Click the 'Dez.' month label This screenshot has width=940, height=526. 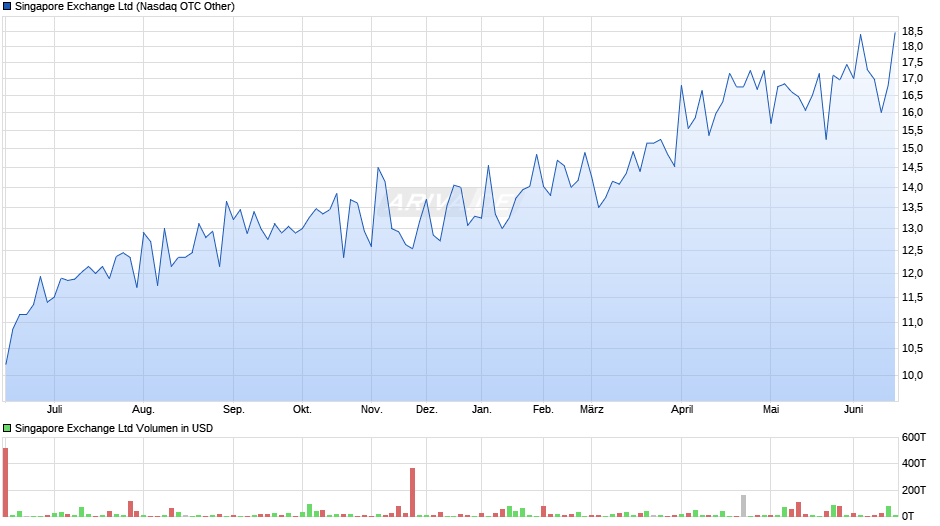pyautogui.click(x=427, y=409)
